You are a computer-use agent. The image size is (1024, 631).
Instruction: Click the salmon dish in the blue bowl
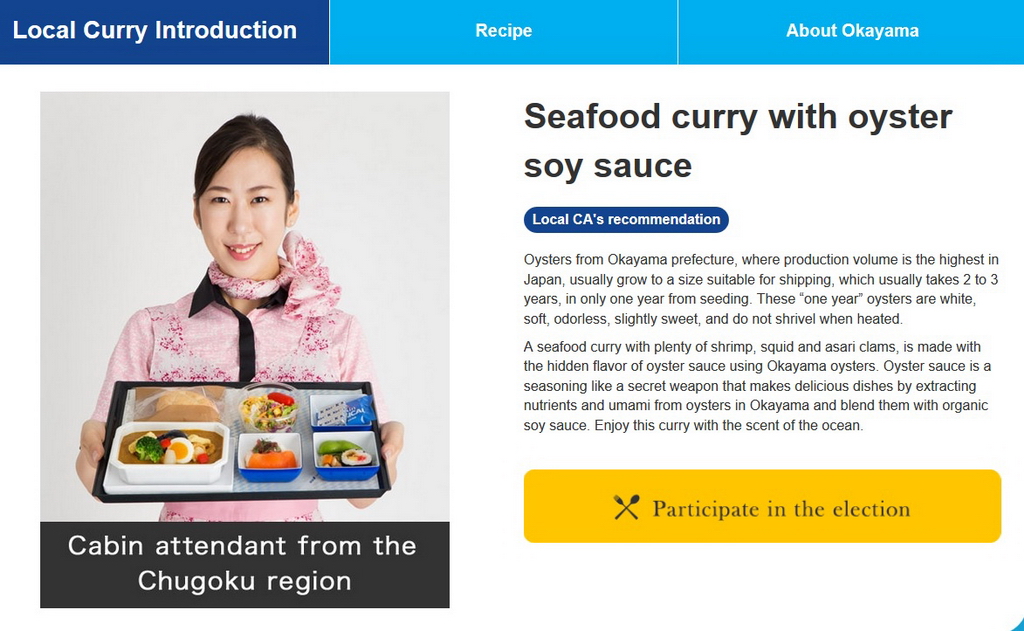point(270,457)
